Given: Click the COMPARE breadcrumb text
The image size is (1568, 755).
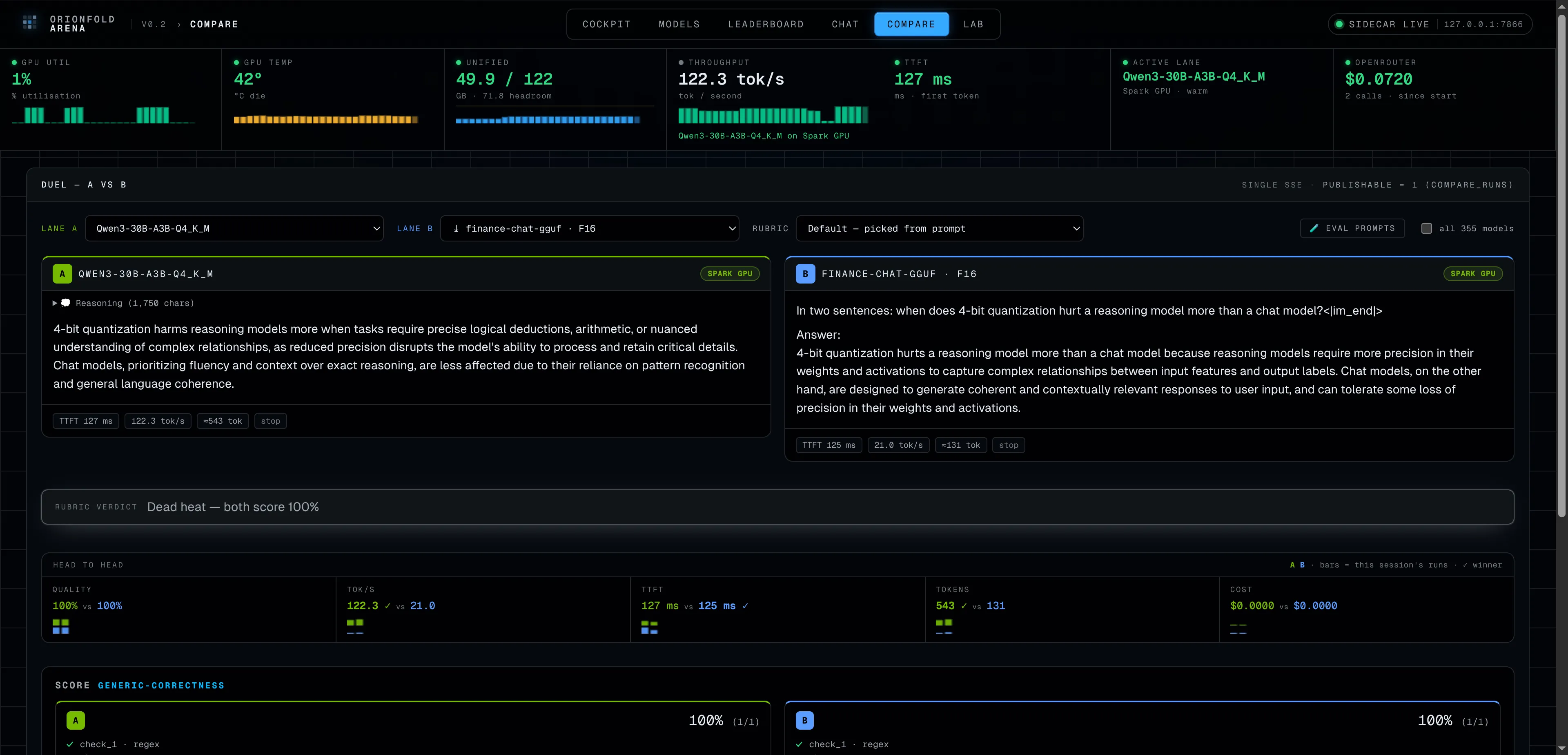Looking at the screenshot, I should click(x=214, y=25).
